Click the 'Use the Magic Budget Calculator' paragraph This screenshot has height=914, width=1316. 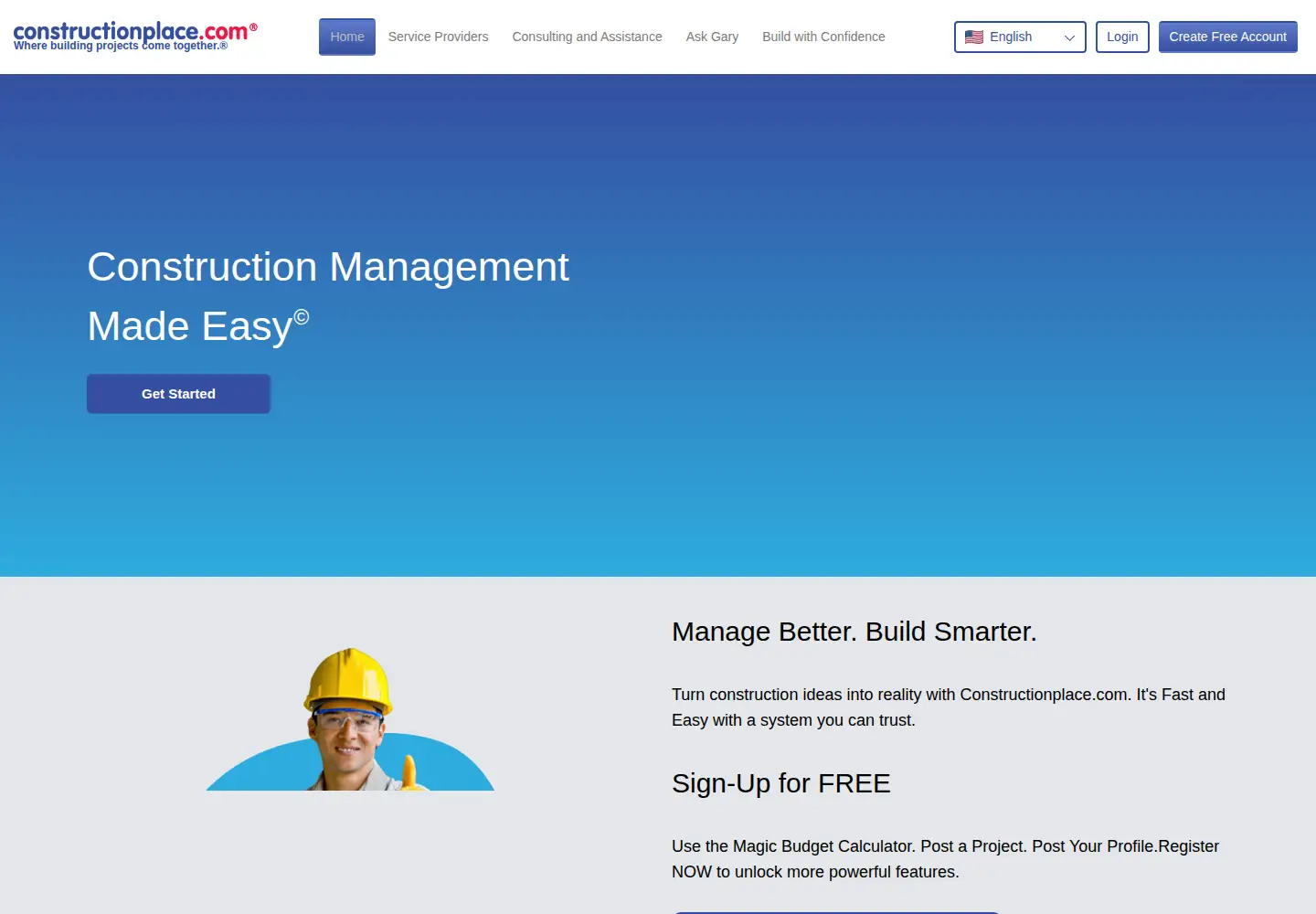pos(945,859)
